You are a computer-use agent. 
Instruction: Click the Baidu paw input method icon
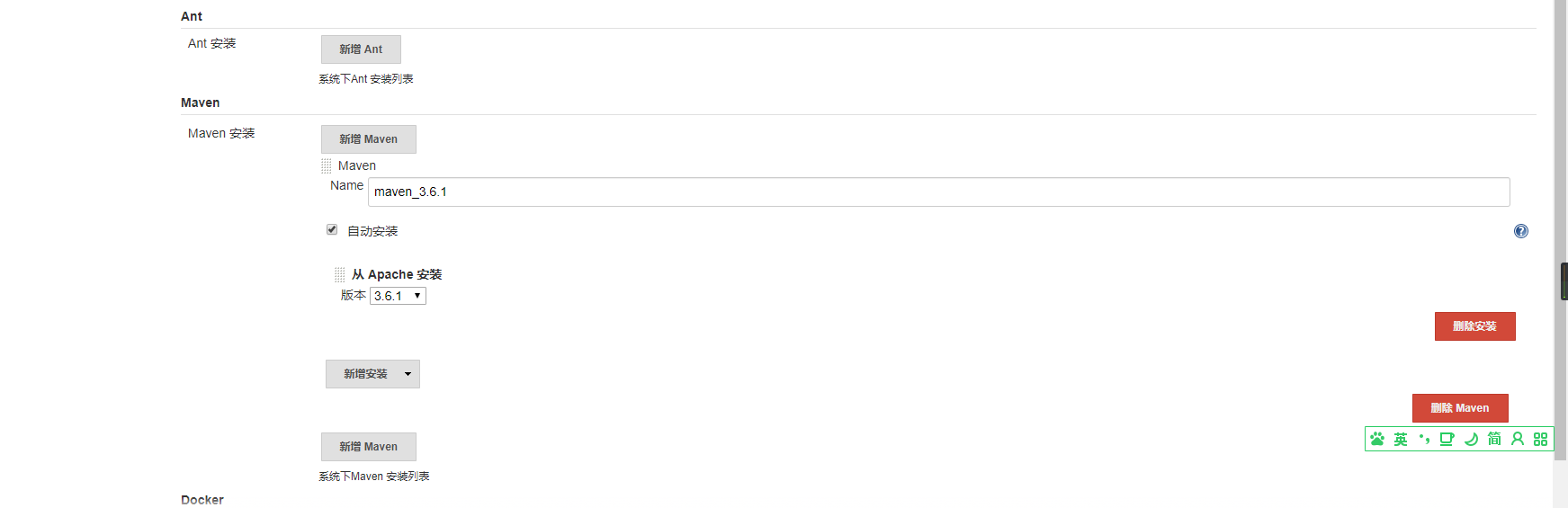pyautogui.click(x=1377, y=439)
